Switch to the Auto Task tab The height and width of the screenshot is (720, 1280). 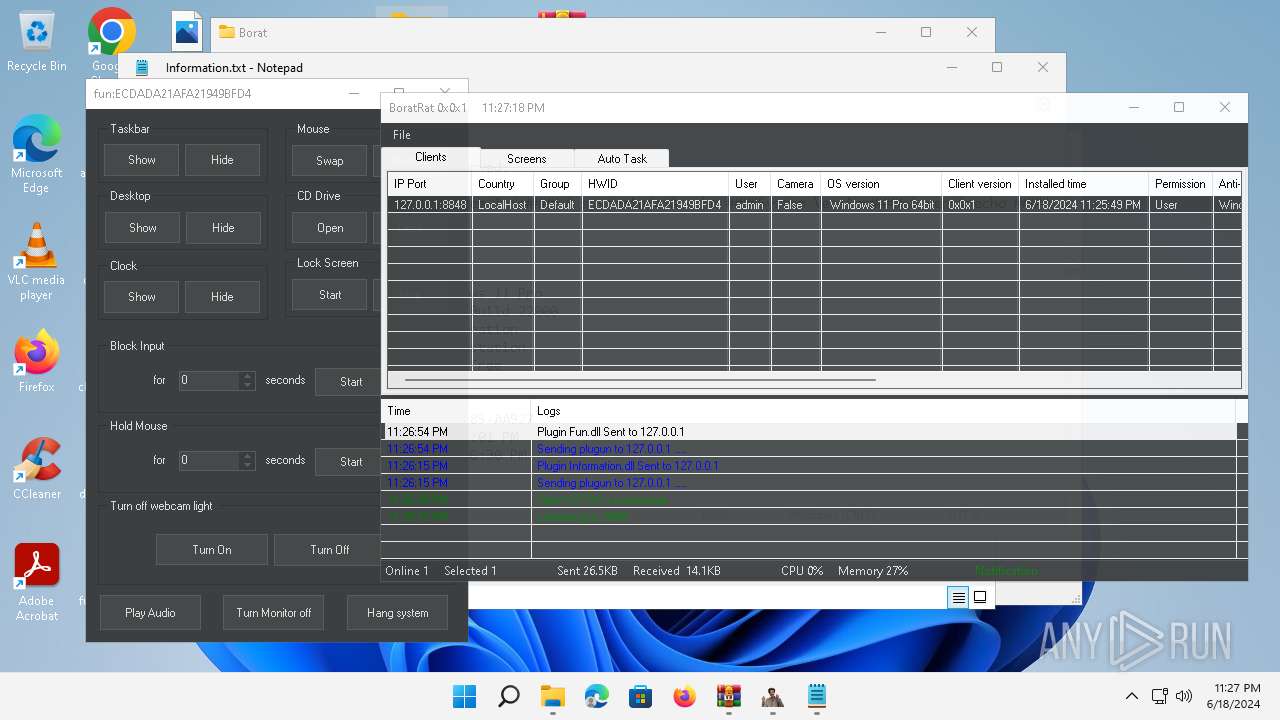622,159
